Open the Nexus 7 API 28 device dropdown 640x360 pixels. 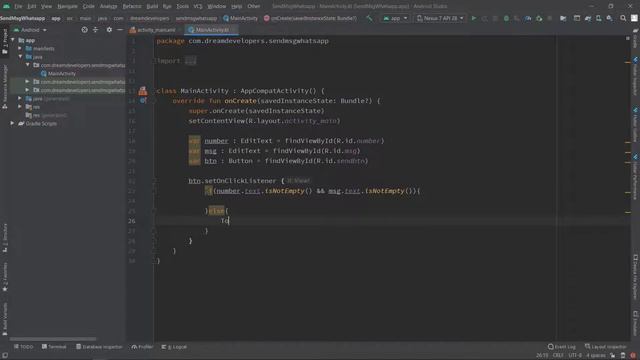(440, 18)
